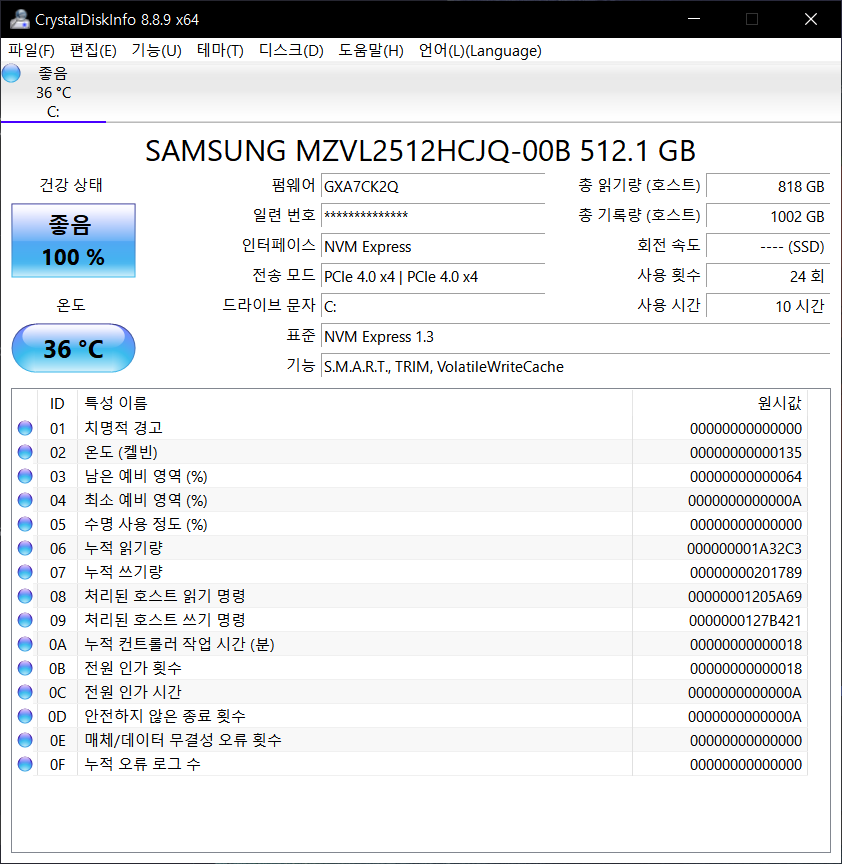Minimize the CrystalDiskInfo window
Viewport: 842px width, 864px height.
(x=694, y=19)
